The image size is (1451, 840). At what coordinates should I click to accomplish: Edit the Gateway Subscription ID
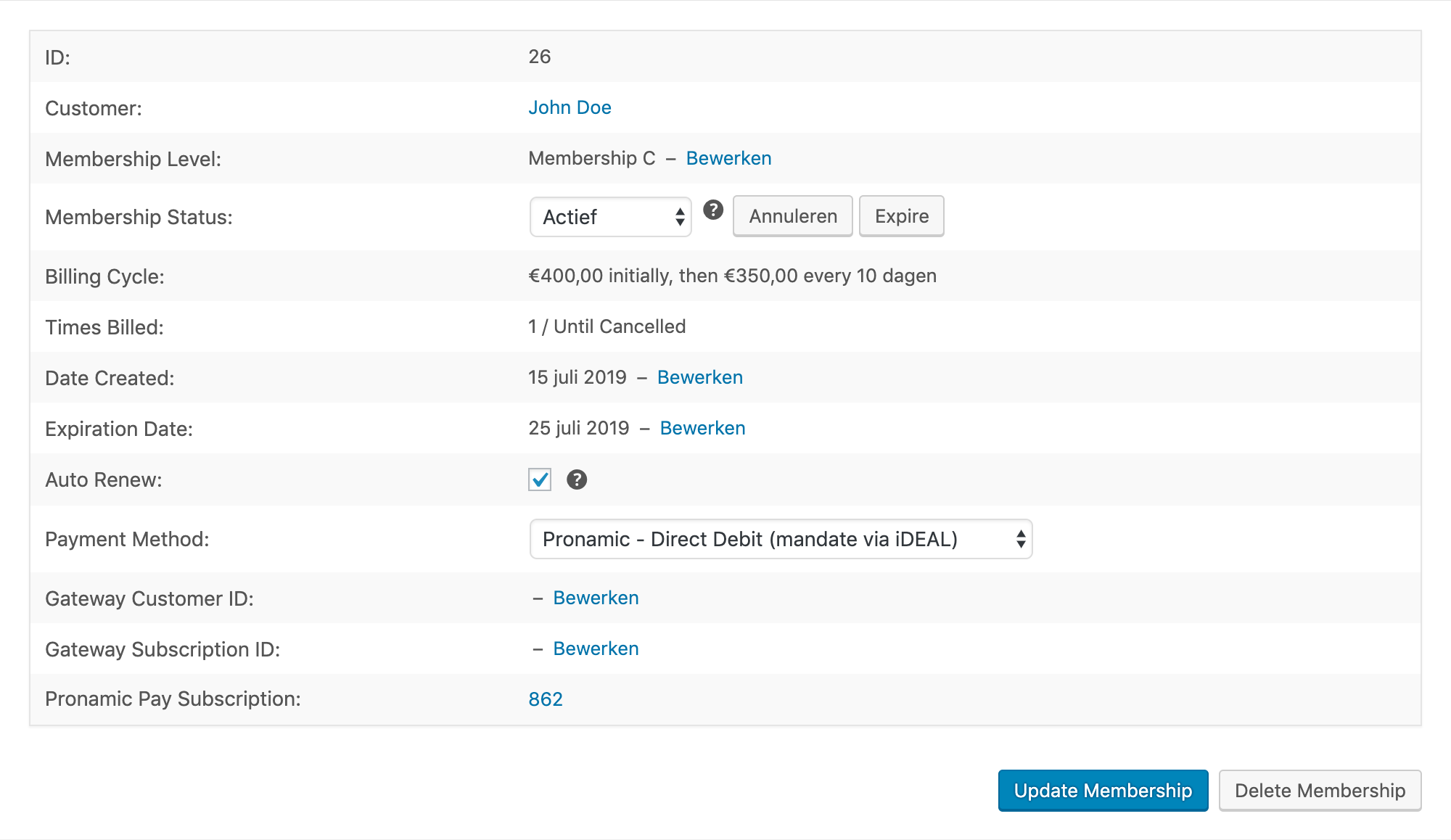click(x=596, y=648)
